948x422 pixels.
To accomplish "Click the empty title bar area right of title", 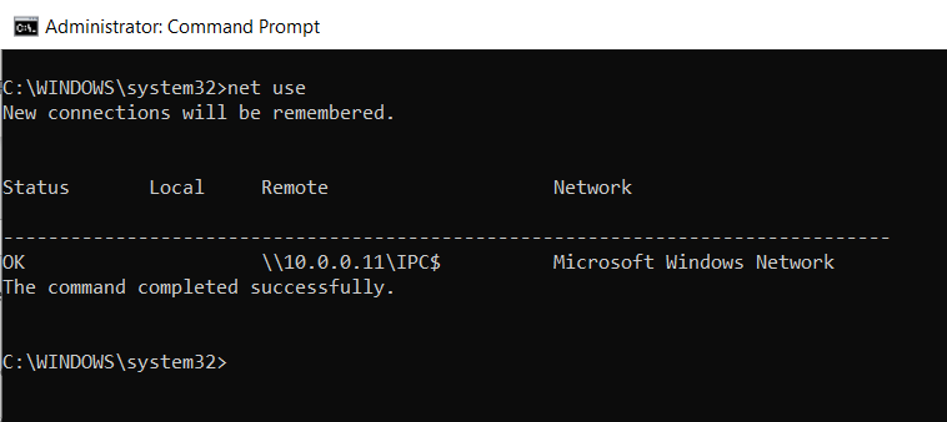I will click(x=630, y=27).
